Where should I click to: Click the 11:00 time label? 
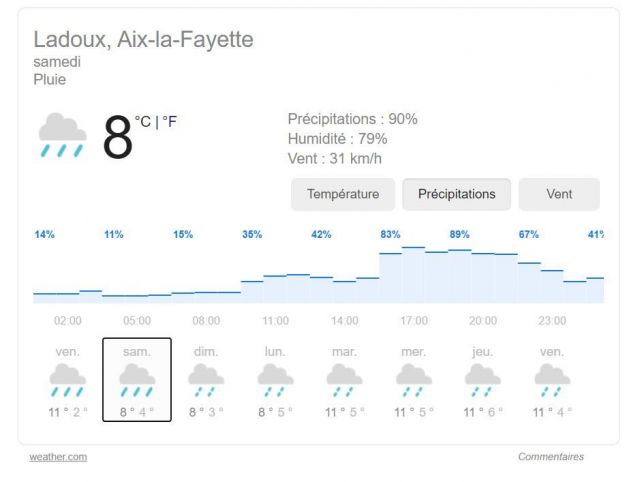(275, 321)
